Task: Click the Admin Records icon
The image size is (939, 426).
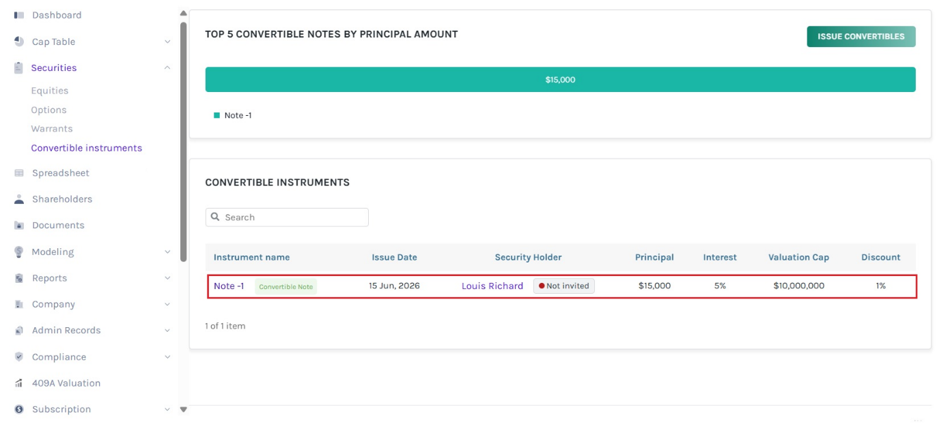Action: coord(19,330)
